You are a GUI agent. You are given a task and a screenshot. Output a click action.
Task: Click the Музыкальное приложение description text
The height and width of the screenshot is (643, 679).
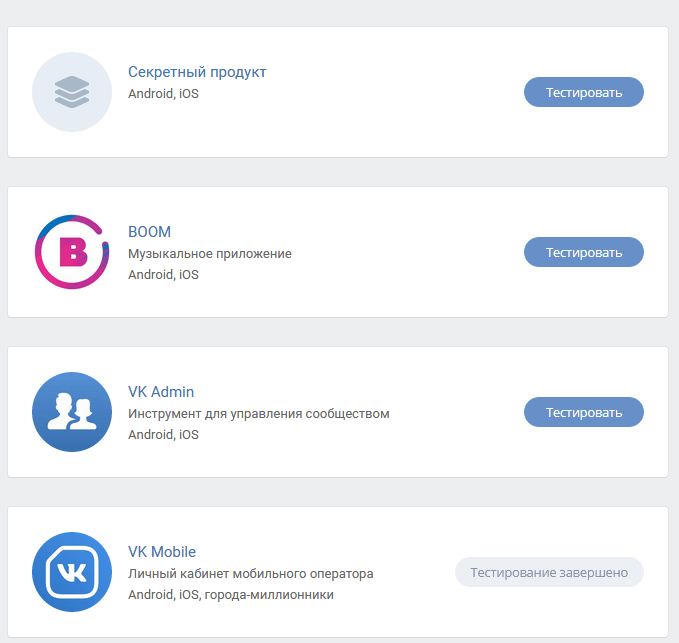(x=210, y=254)
